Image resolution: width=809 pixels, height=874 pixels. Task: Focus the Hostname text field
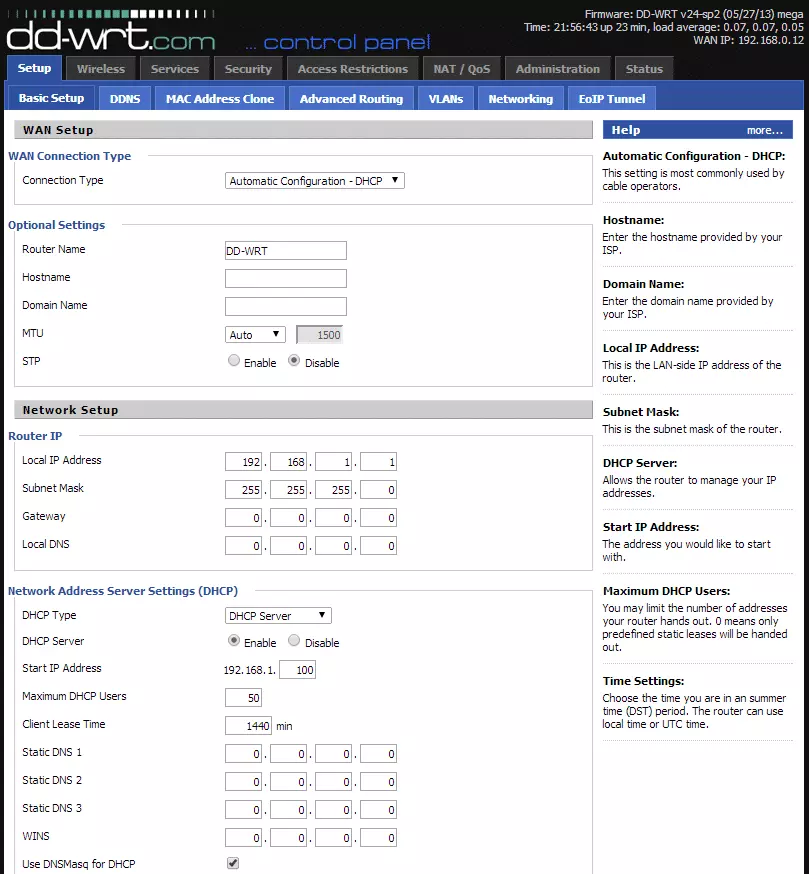pyautogui.click(x=286, y=279)
